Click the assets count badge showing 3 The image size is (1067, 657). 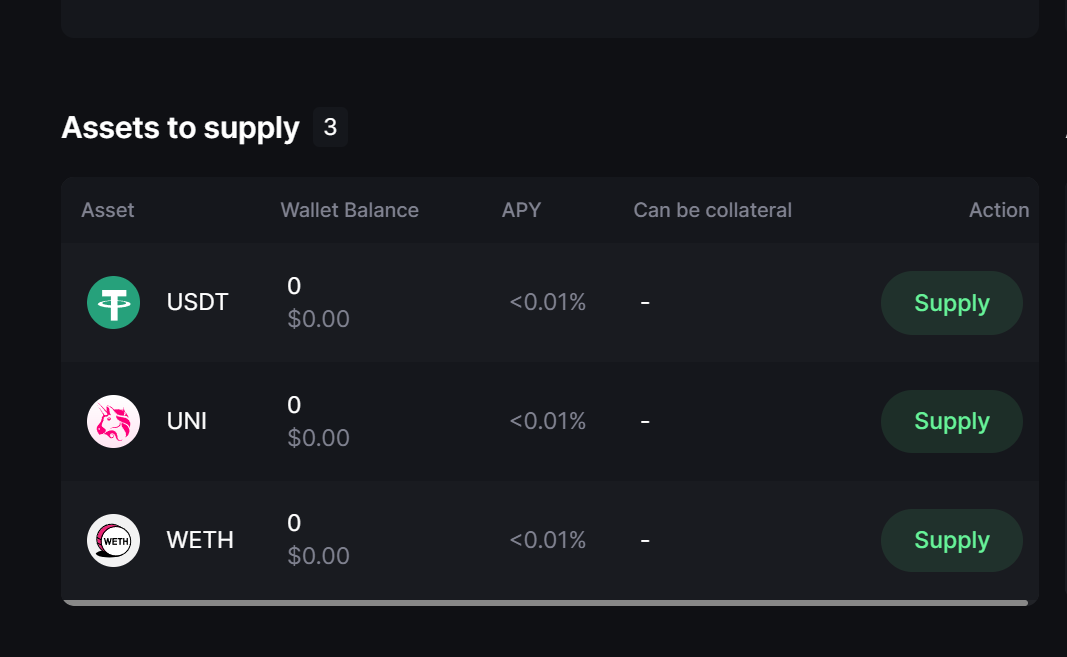(x=330, y=128)
